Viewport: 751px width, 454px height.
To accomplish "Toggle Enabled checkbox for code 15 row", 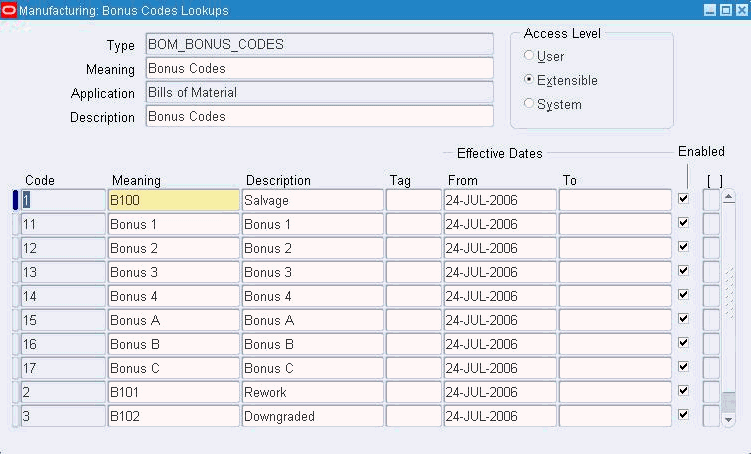I will (x=683, y=318).
